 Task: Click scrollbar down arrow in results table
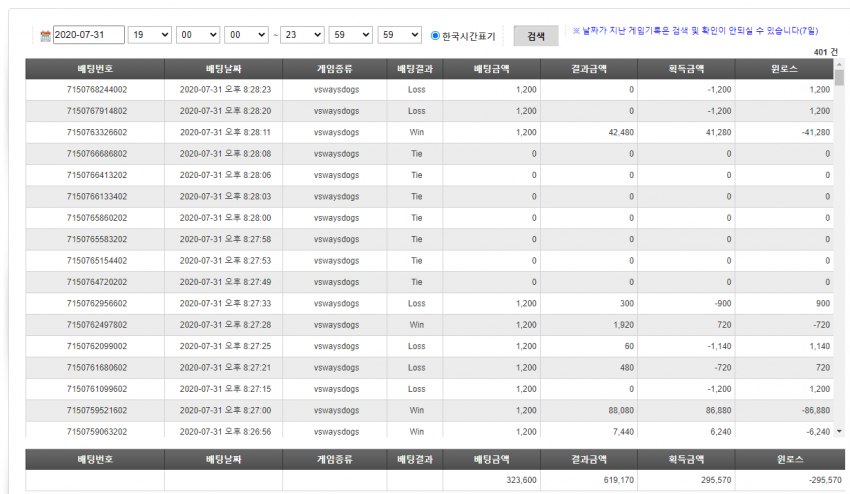839,432
